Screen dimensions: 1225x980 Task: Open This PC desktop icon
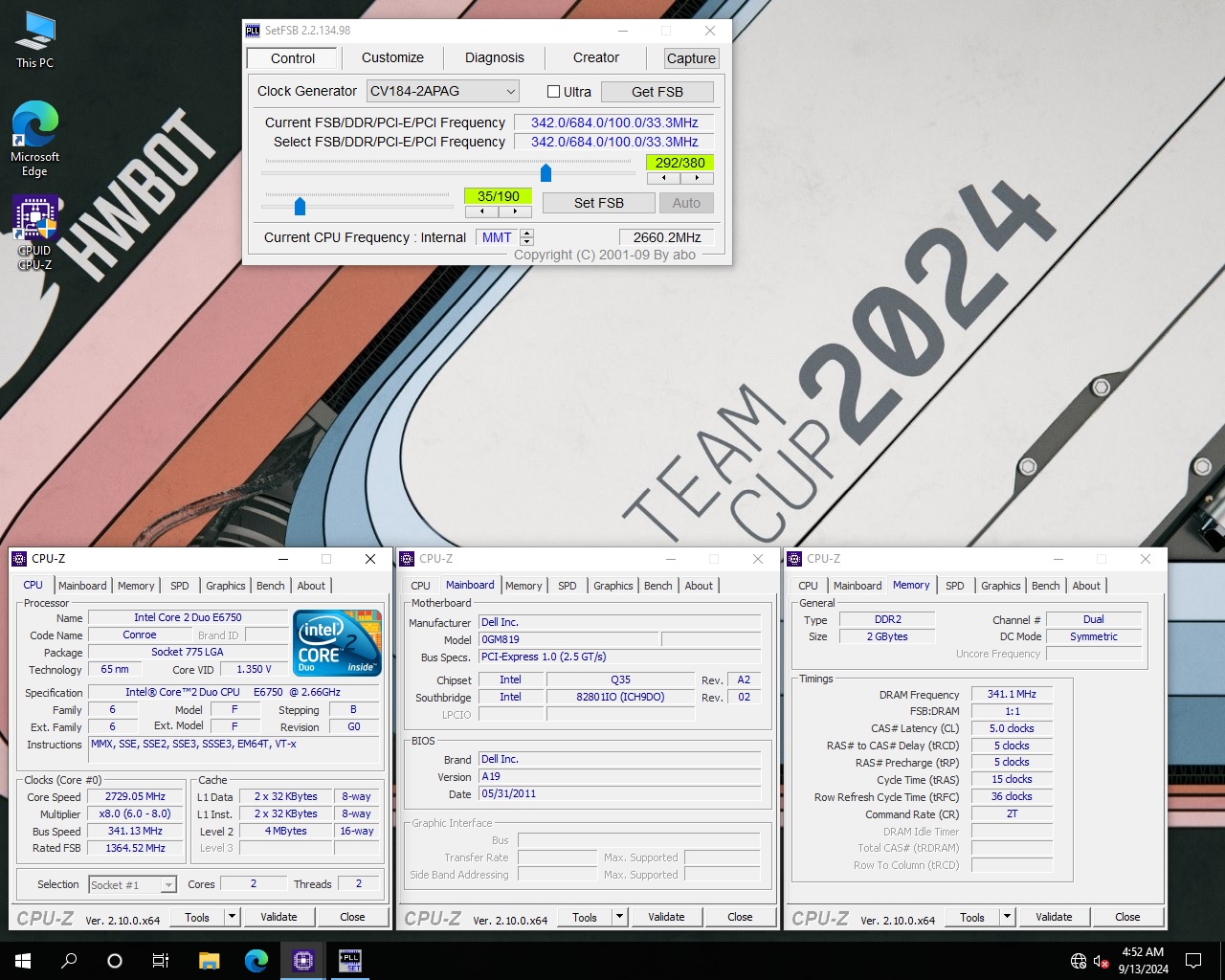pos(34,40)
